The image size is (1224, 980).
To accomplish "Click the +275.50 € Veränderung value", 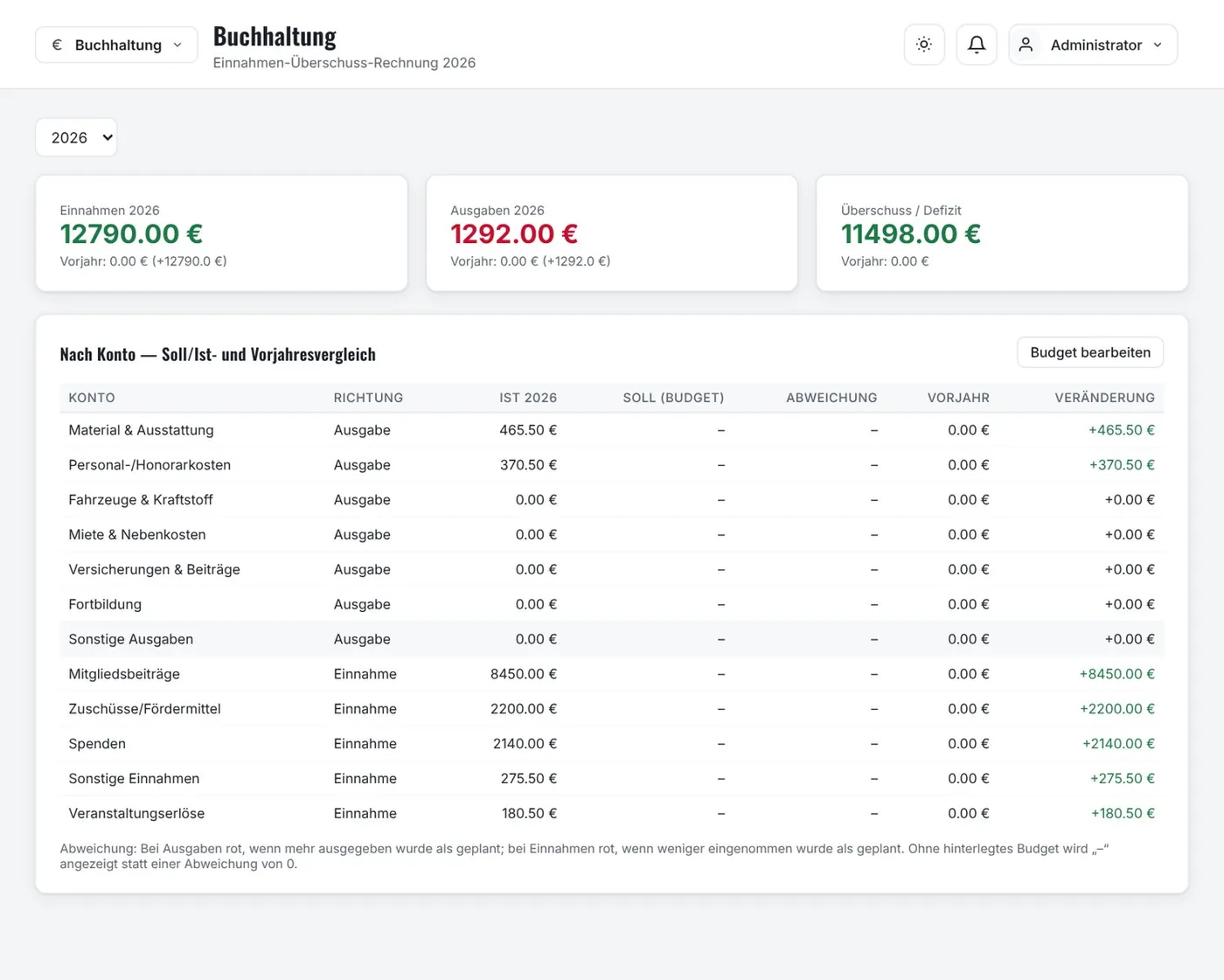I will pos(1123,778).
